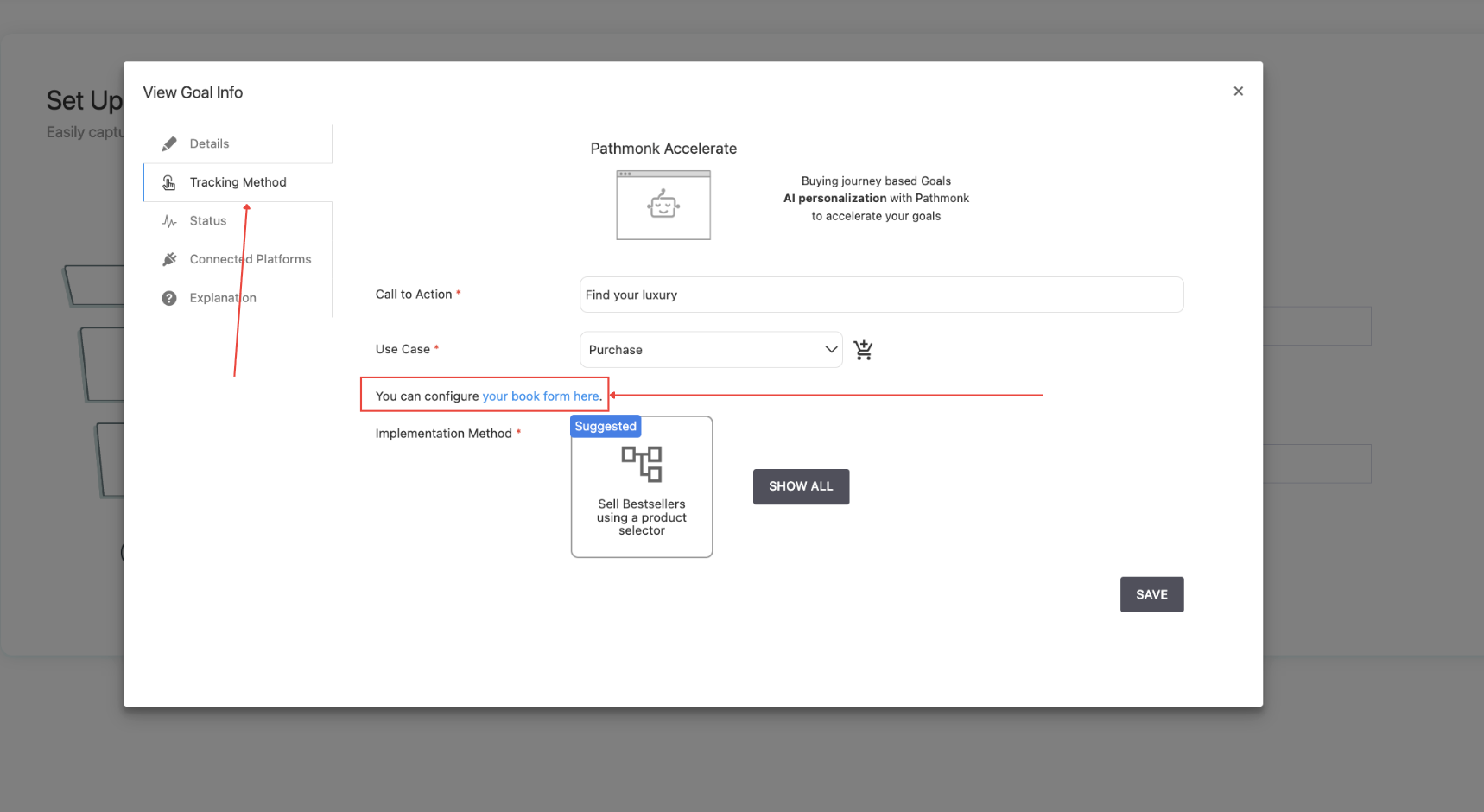Click the 'Buying journey based Goals' text
The image size is (1484, 812).
point(876,181)
